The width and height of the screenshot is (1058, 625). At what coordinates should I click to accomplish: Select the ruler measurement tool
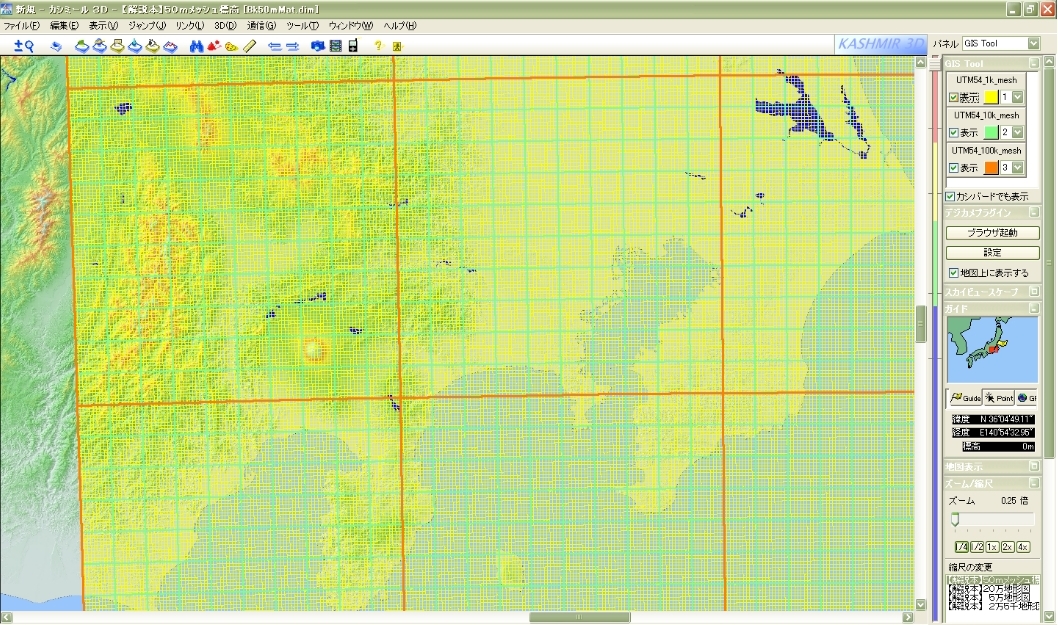250,46
